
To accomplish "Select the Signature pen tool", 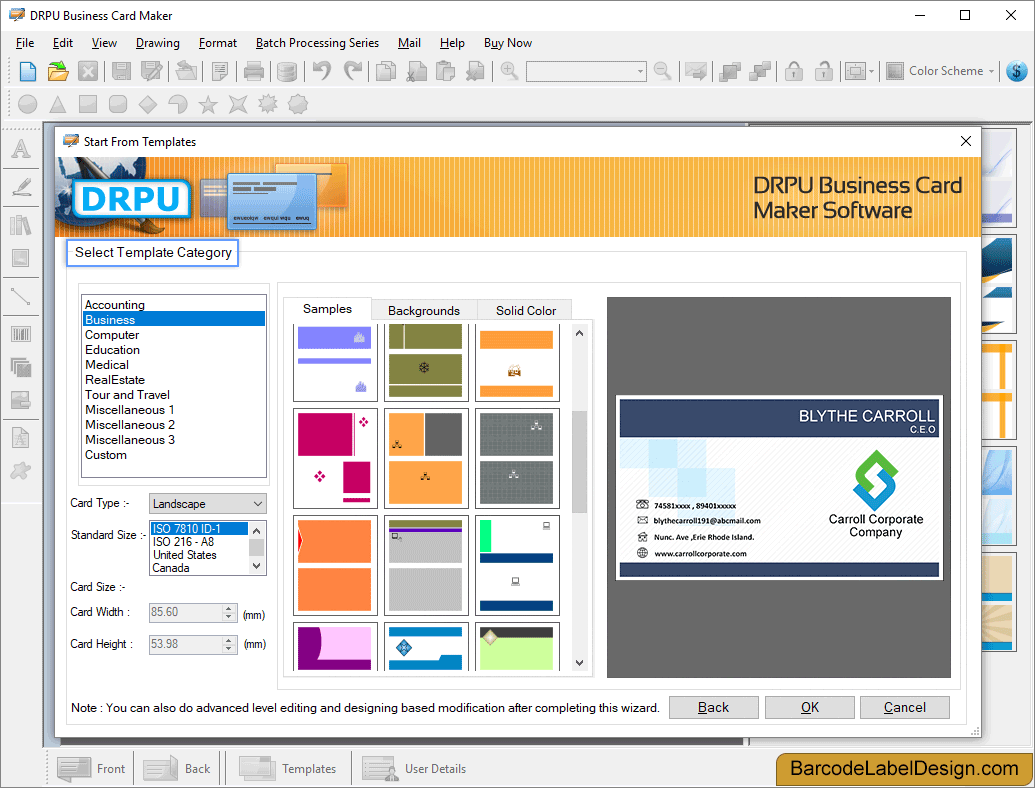I will [x=22, y=187].
